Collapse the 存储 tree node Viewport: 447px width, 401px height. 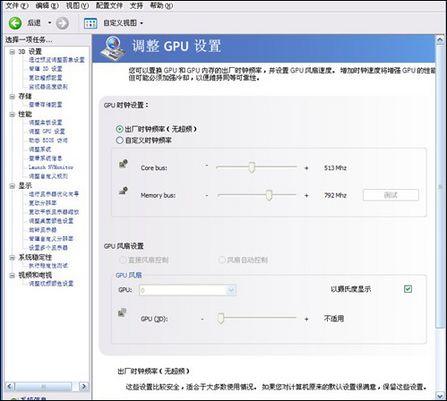pyautogui.click(x=12, y=96)
